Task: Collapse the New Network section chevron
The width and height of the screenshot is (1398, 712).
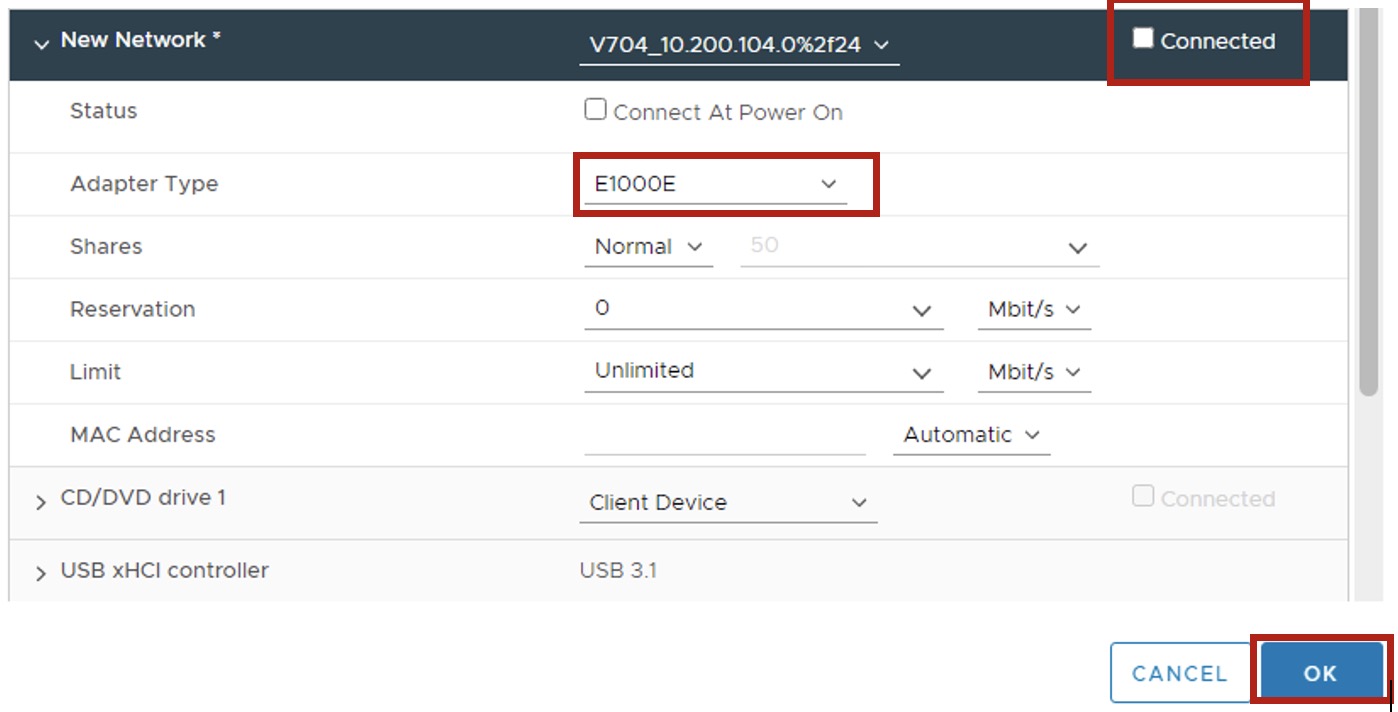Action: (x=41, y=44)
